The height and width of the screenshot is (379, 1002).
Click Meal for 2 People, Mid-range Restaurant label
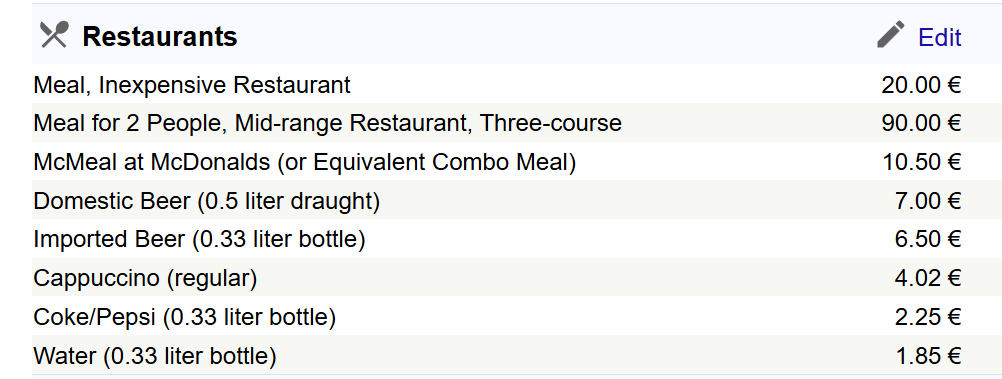[327, 123]
